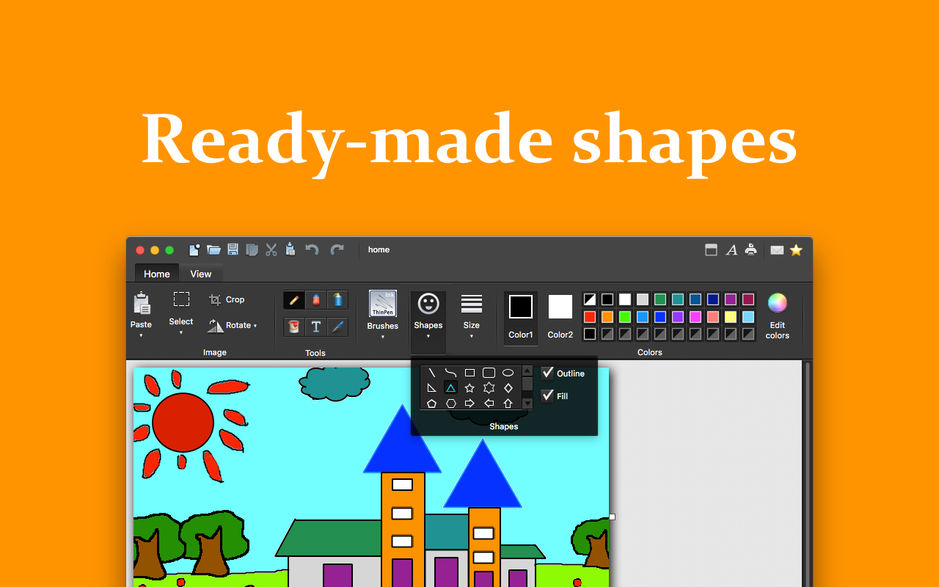Click the Home ribbon tab
The image size is (939, 587).
tap(156, 273)
